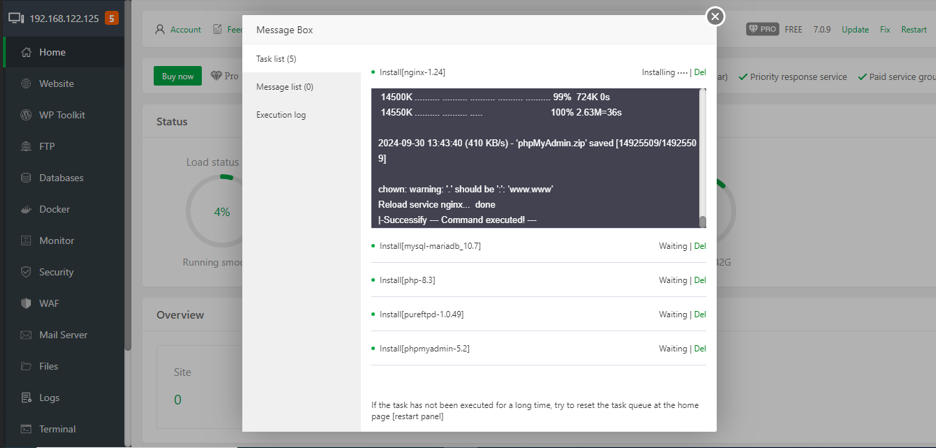
Task: Click the PRO badge icon in header
Action: click(762, 29)
